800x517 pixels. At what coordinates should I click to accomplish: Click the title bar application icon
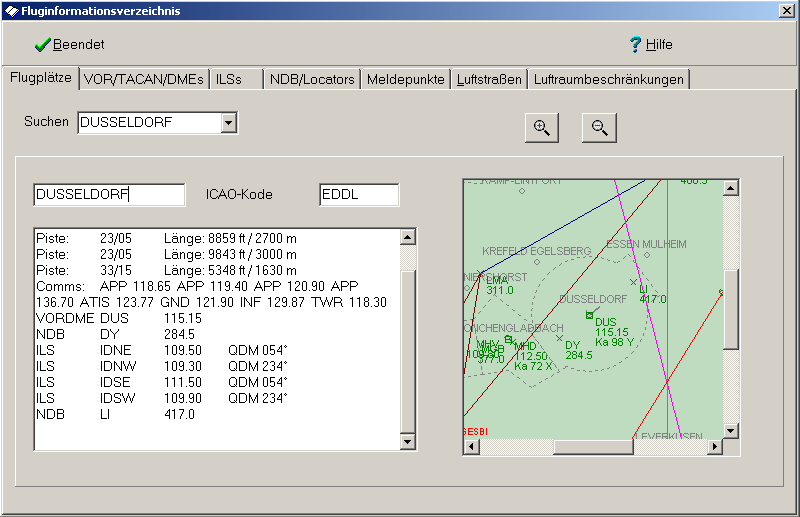[x=12, y=11]
